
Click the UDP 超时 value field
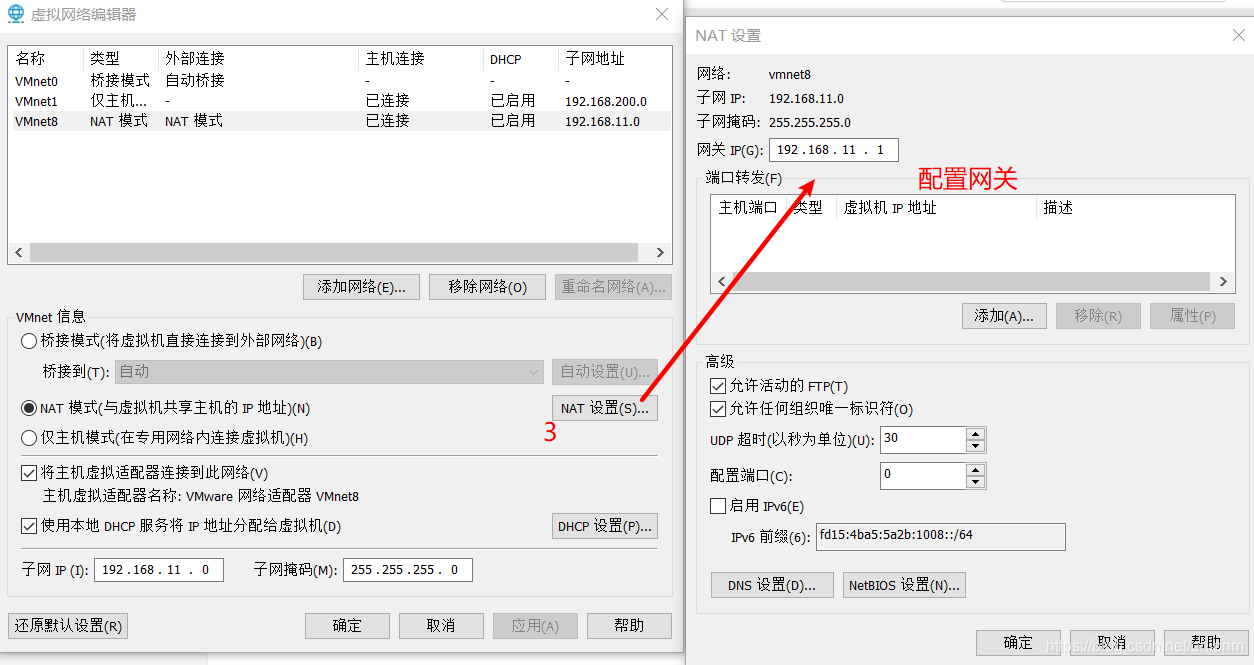(923, 440)
